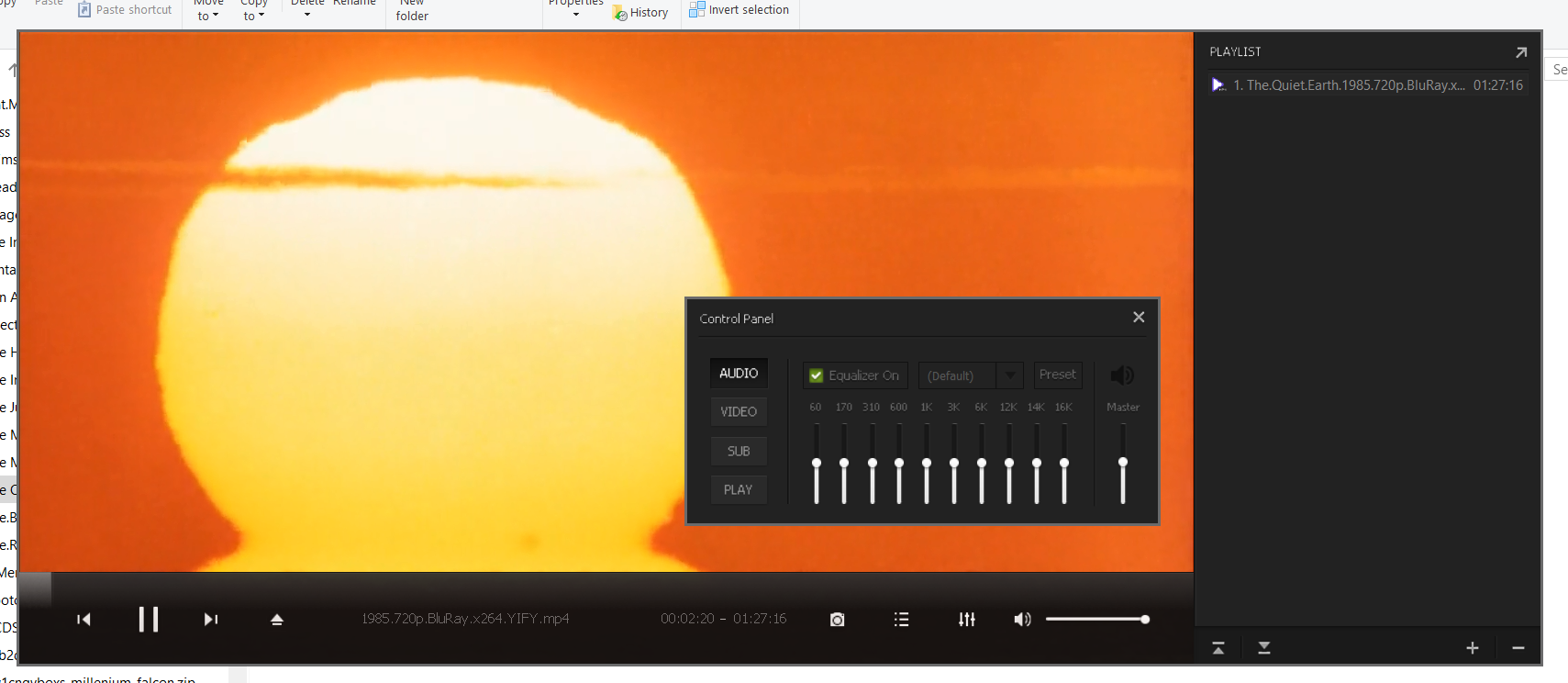Open Move to dropdown in Explorer
This screenshot has height=683, width=1568.
click(x=208, y=10)
